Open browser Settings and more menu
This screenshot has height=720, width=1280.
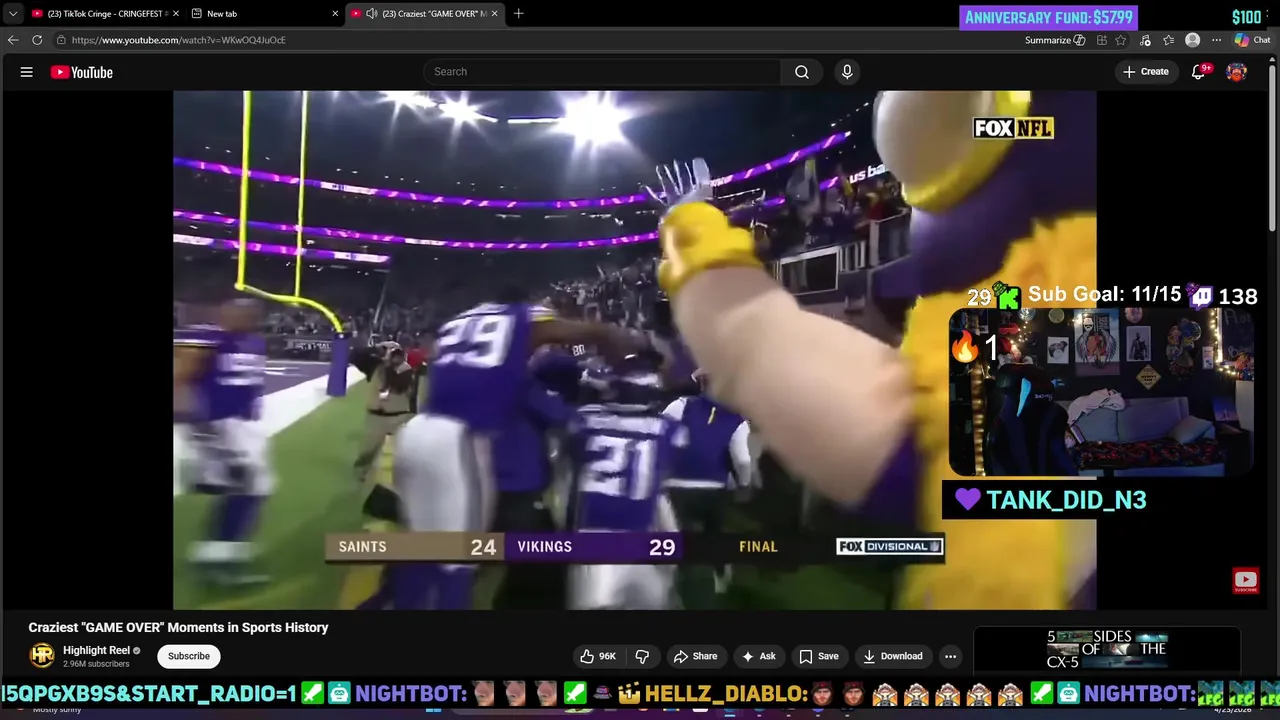coord(1216,40)
